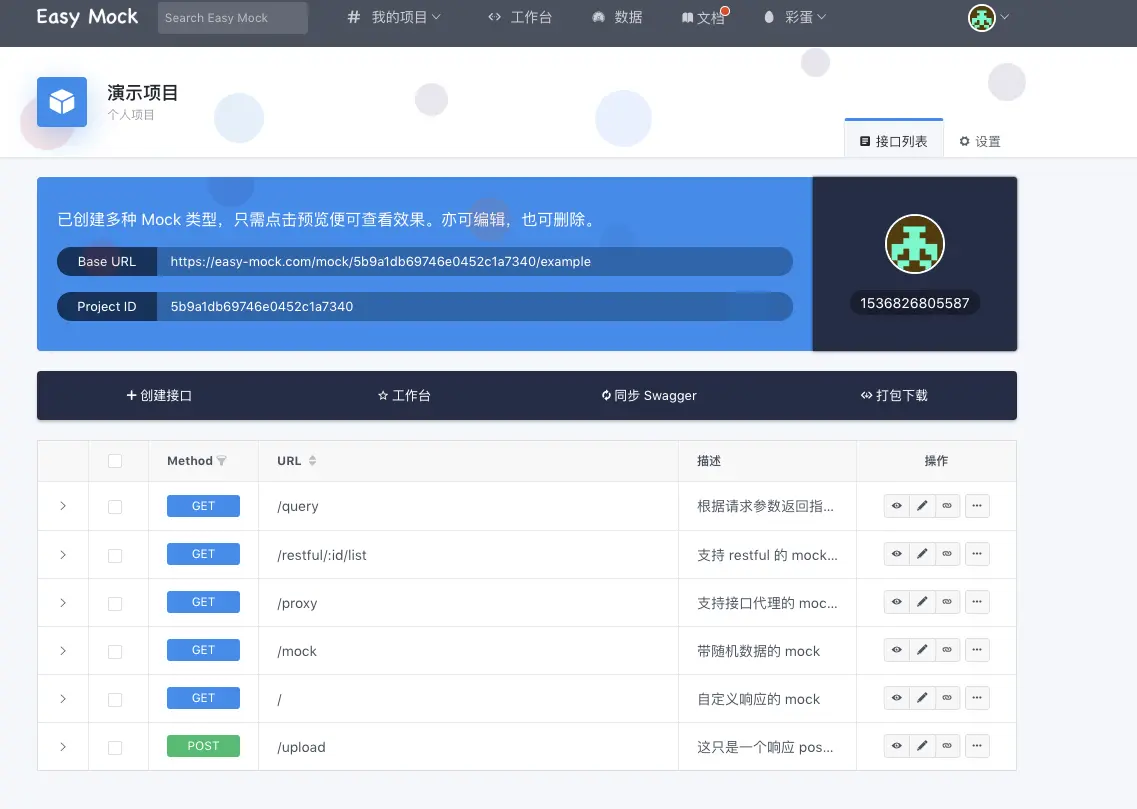Image resolution: width=1137 pixels, height=809 pixels.
Task: Click the Easy Mock logo
Action: click(87, 17)
